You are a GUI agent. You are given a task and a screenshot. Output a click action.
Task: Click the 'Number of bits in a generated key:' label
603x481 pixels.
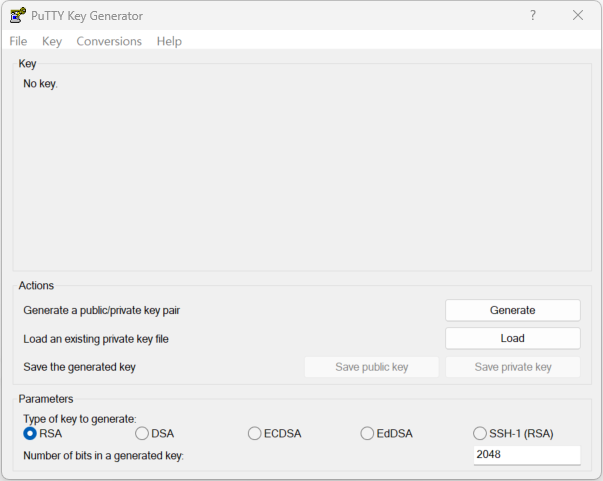pos(103,456)
